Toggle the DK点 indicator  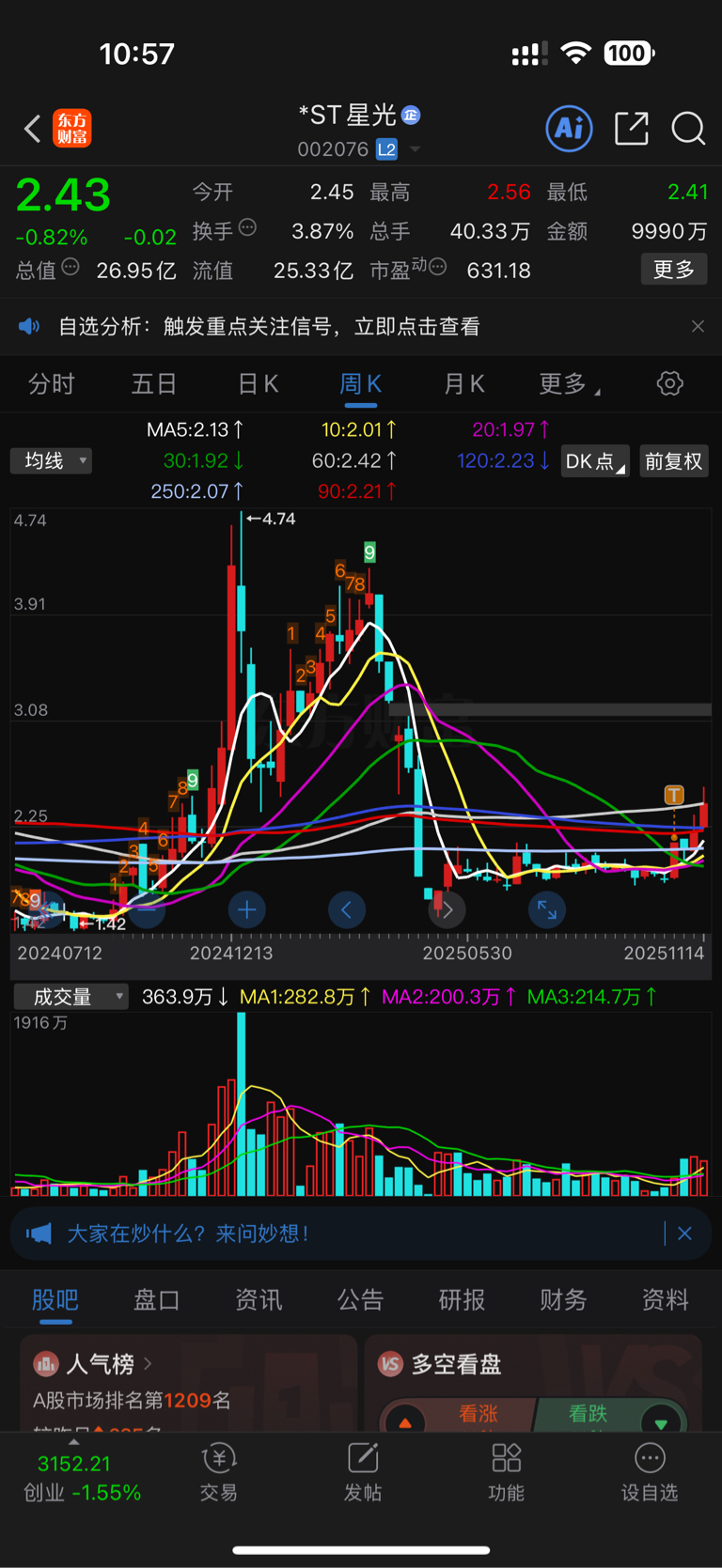[595, 461]
